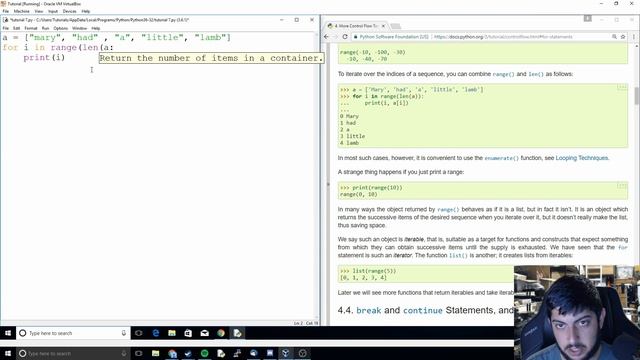This screenshot has height=360, width=640.
Task: Open Mail app from guest taskbar
Action: pos(204,333)
